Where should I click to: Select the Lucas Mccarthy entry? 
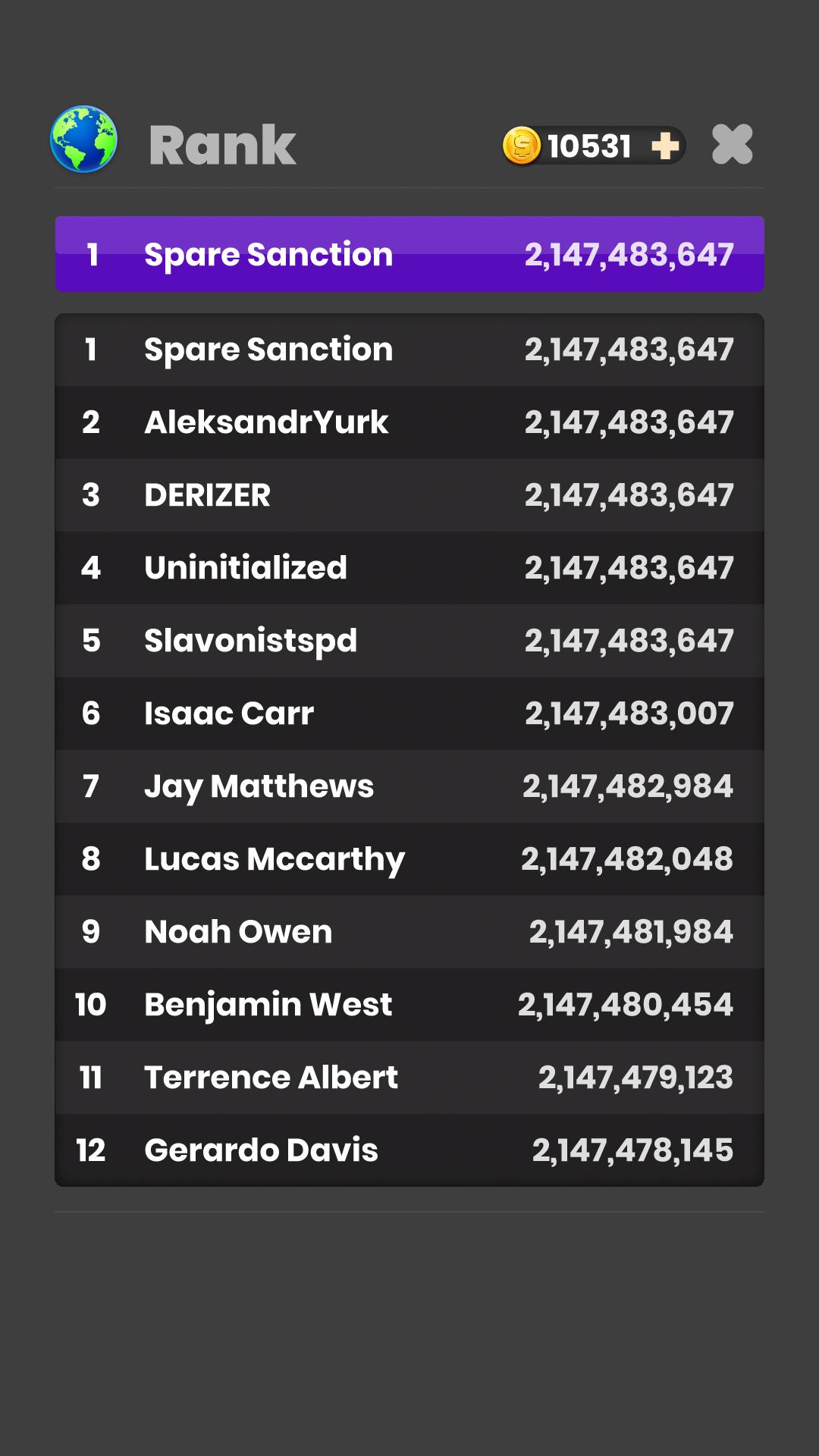pos(409,859)
